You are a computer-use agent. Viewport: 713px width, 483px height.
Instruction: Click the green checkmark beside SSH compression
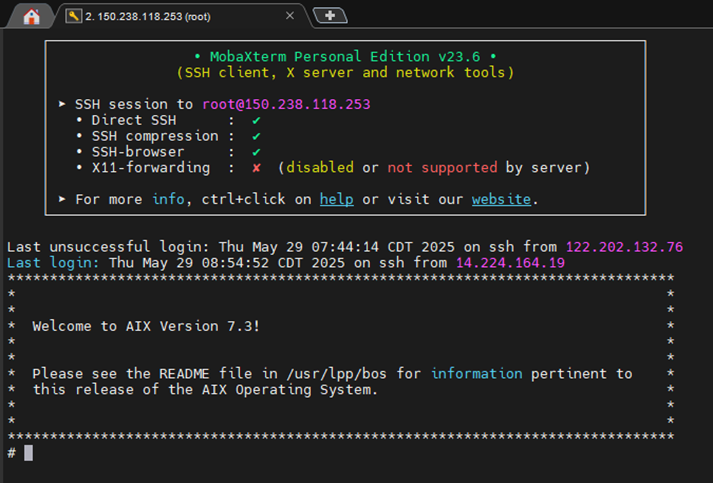(x=256, y=136)
